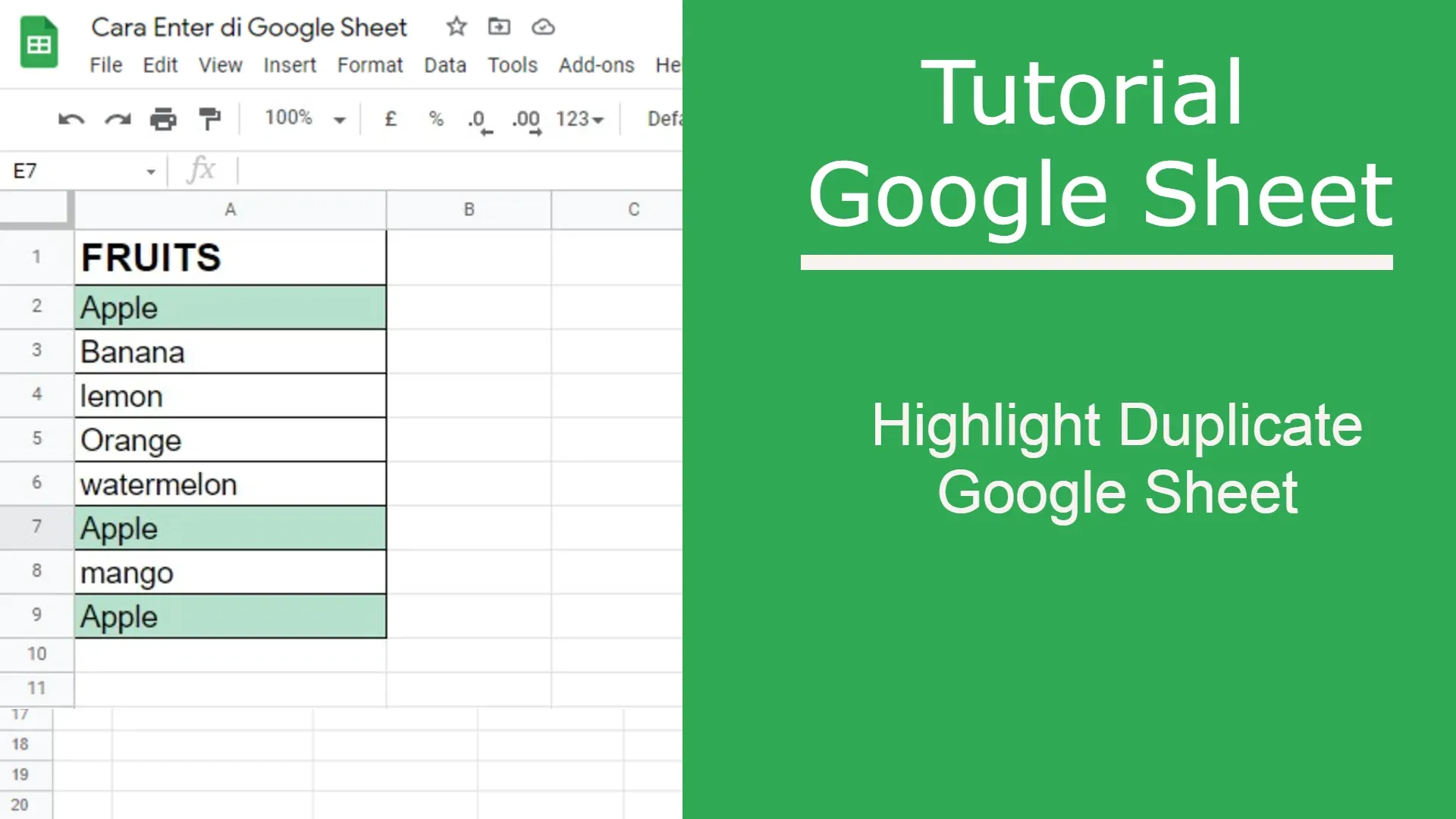
Task: Apply currency format with £ icon
Action: [x=391, y=118]
